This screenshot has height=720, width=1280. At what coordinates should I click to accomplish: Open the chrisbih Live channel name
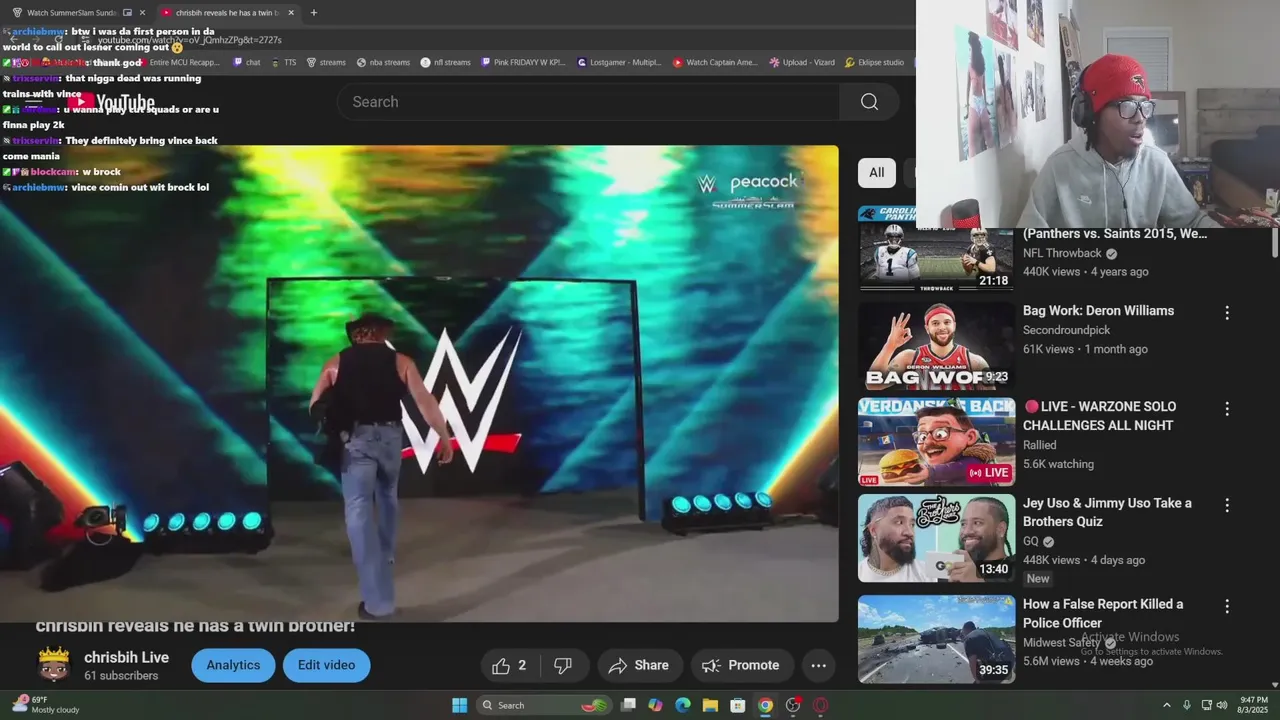tap(126, 658)
